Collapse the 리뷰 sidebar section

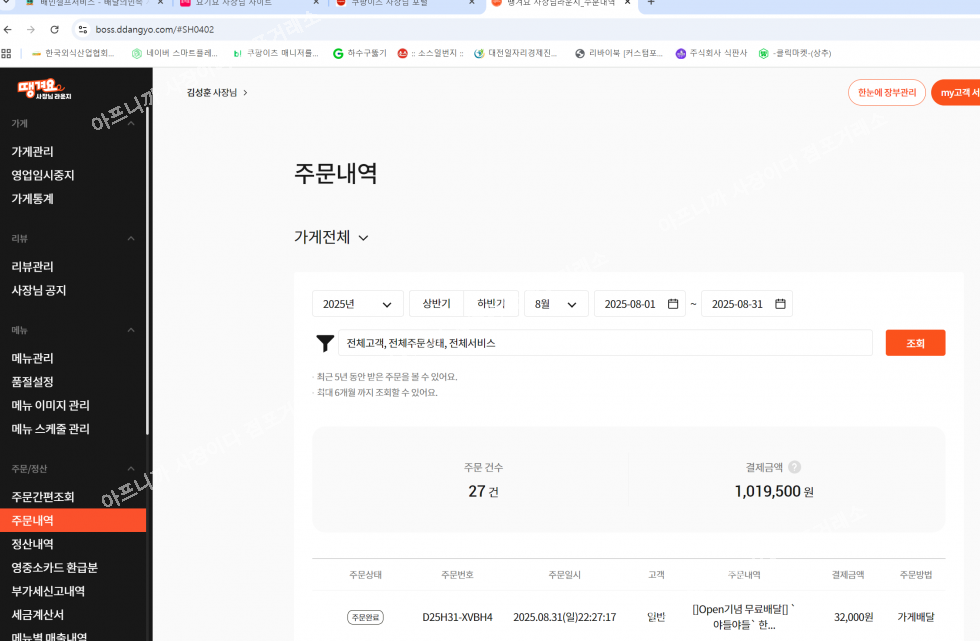tap(131, 239)
